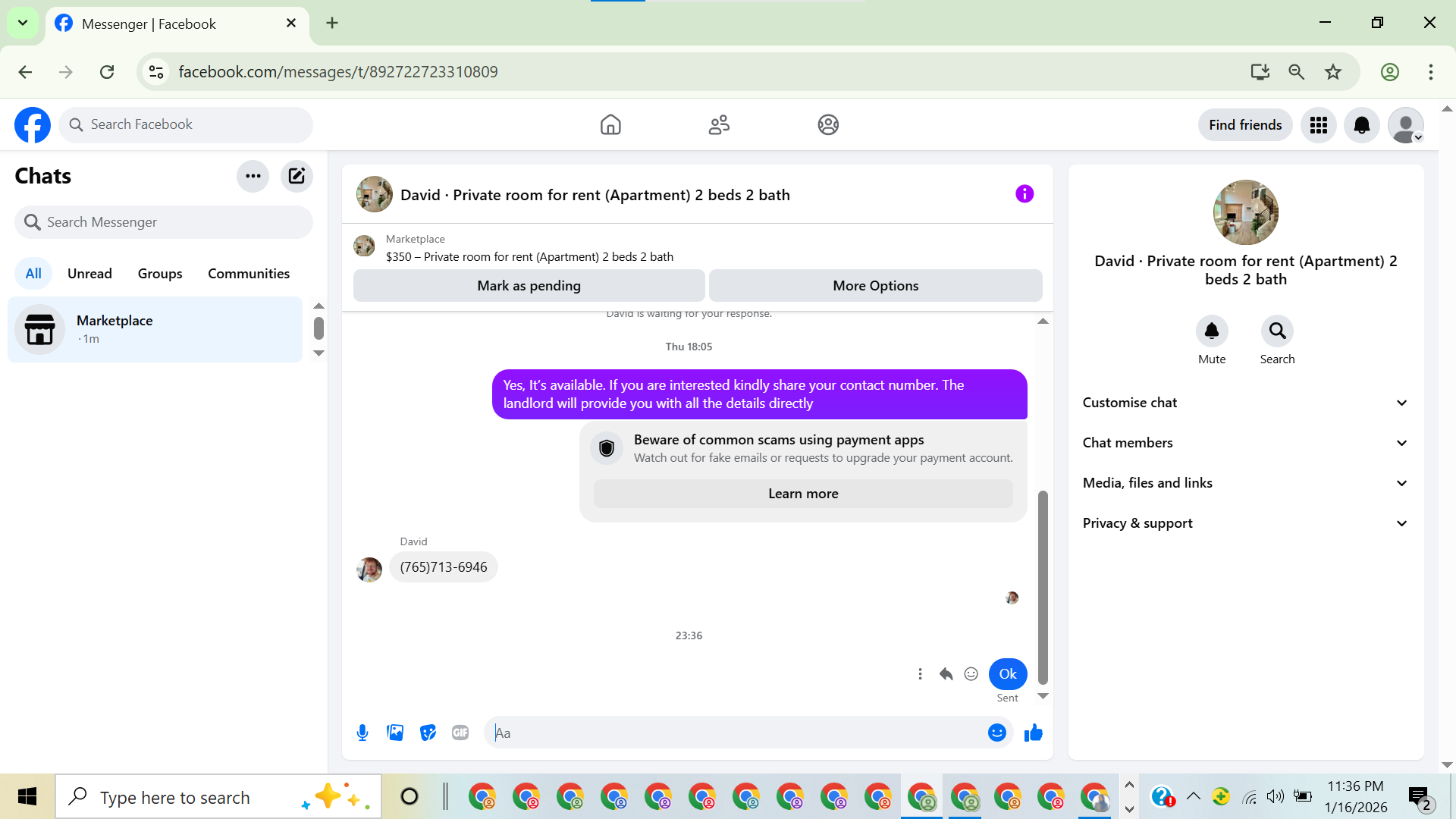Image resolution: width=1456 pixels, height=819 pixels.
Task: Toggle the conversation information panel
Action: tap(1025, 194)
